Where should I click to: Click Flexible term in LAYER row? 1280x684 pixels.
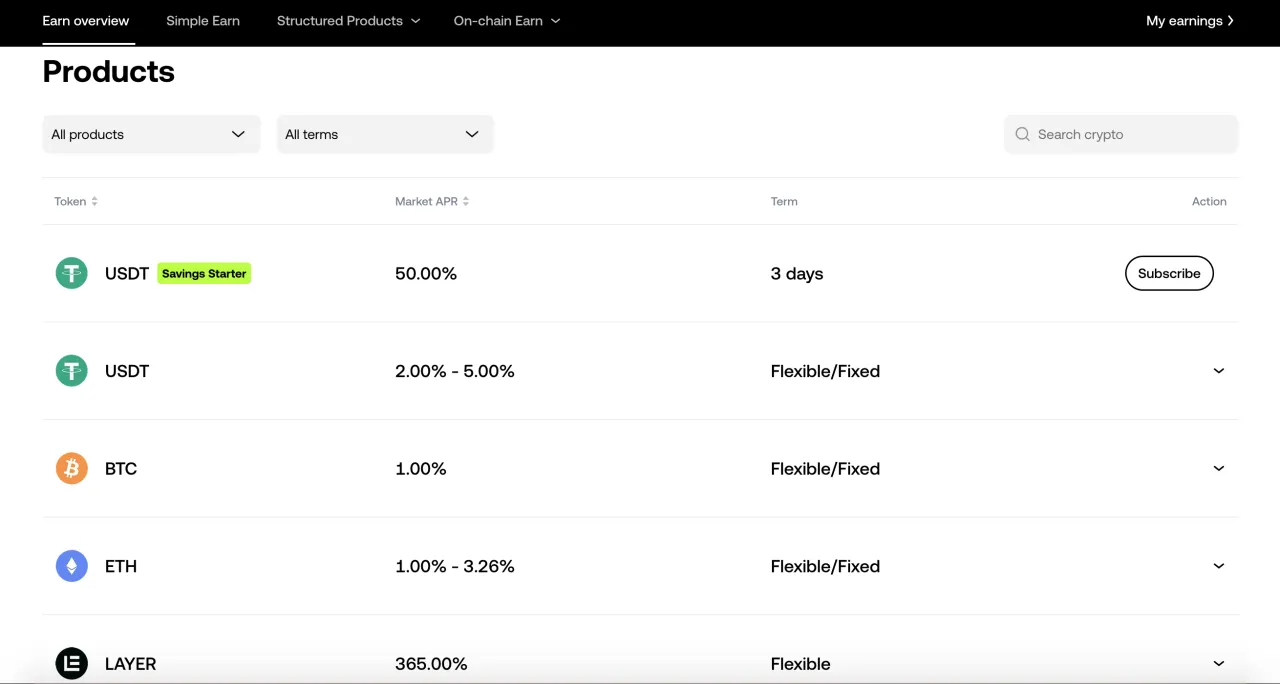pos(800,663)
